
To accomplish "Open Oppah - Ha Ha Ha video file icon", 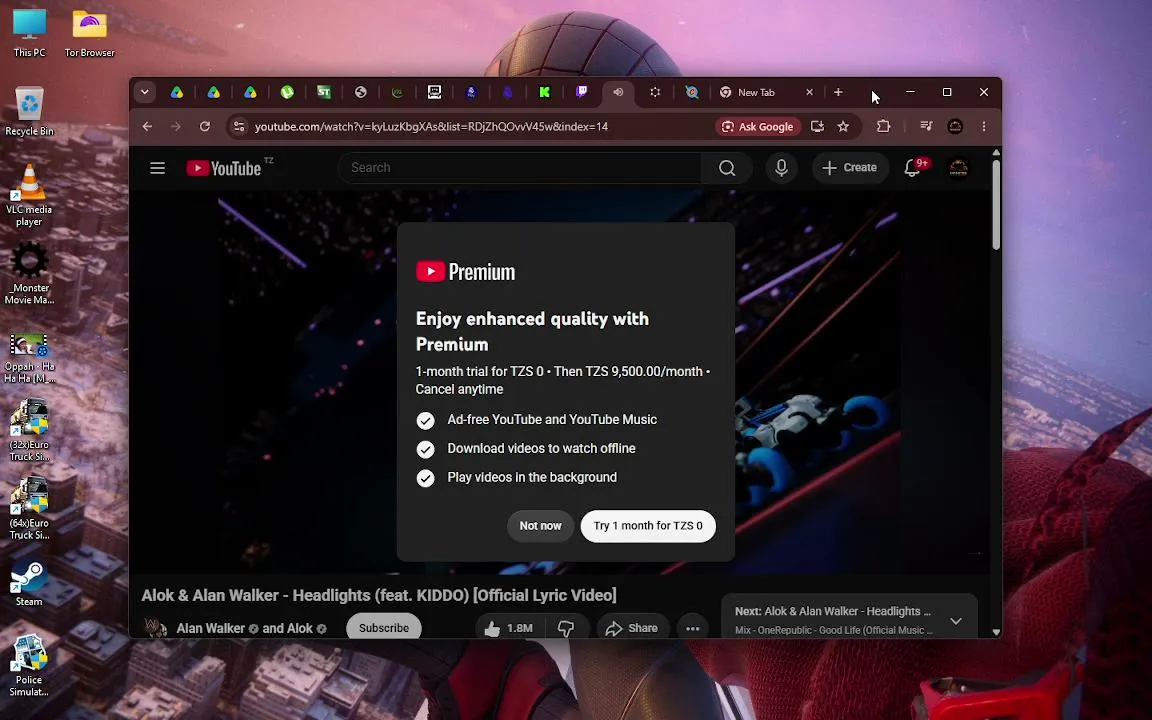I will [29, 358].
